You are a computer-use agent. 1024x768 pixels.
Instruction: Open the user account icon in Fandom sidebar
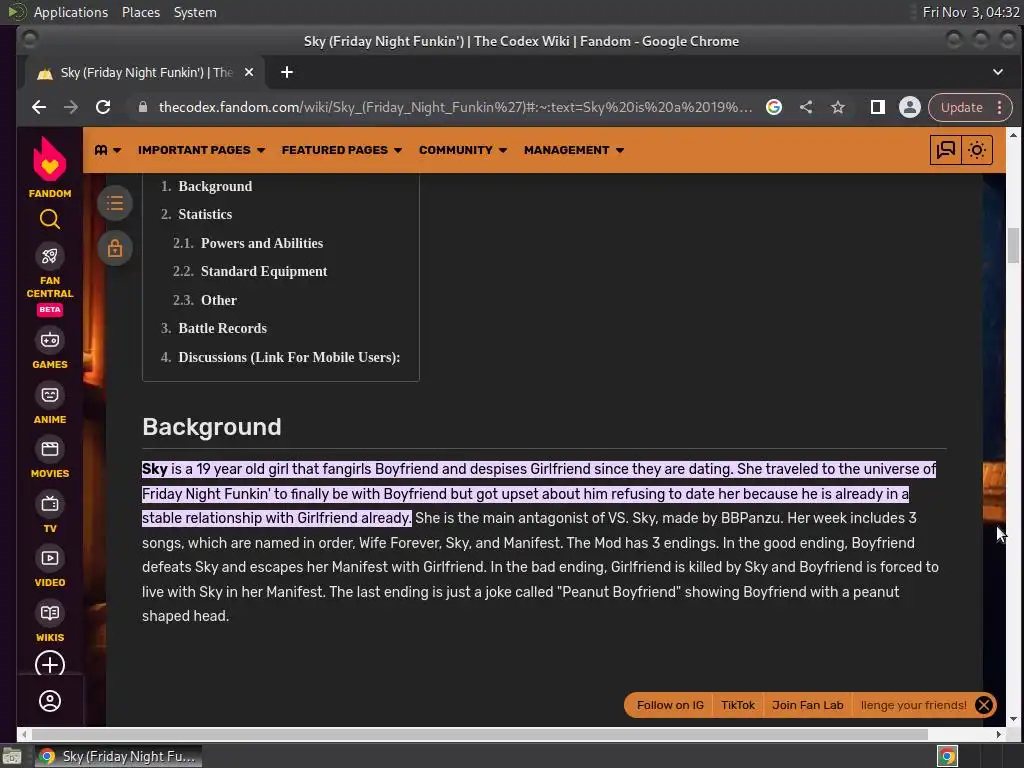coord(50,701)
